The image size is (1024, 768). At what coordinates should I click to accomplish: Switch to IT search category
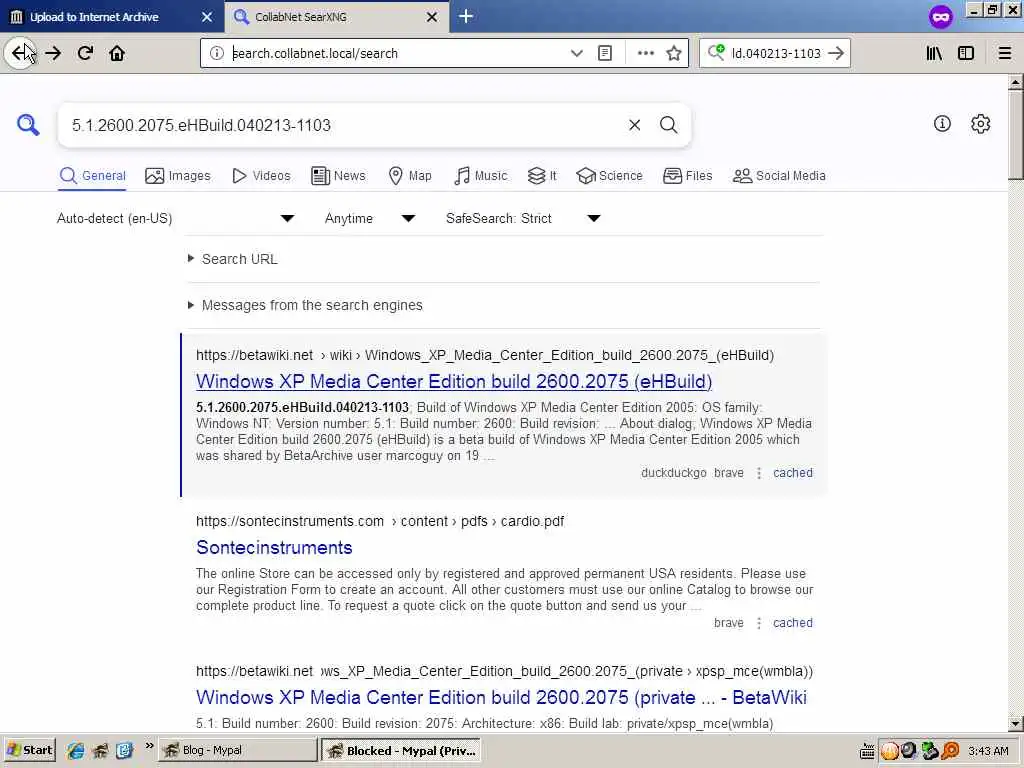click(x=542, y=176)
